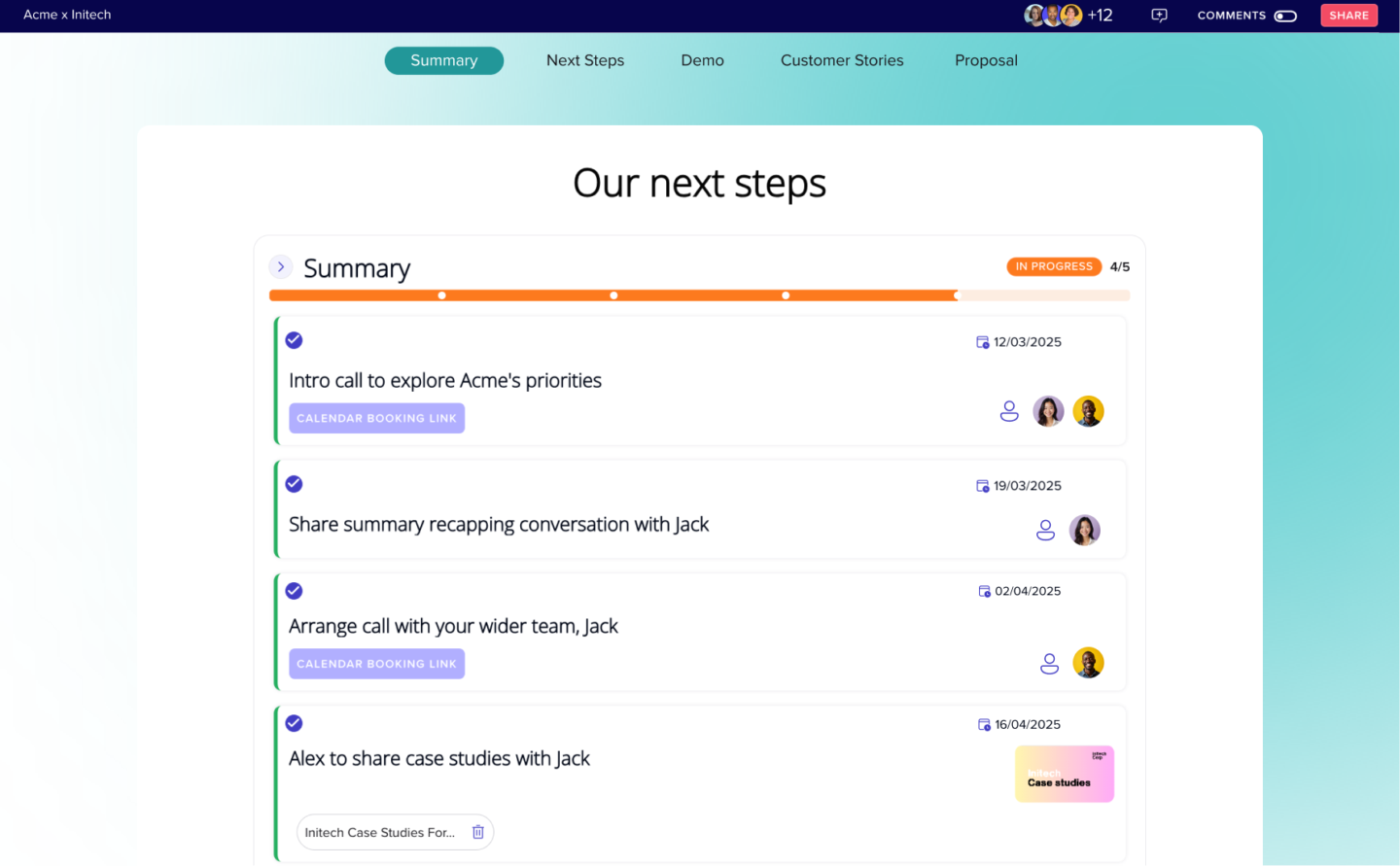Click assignee person icon on Arrange call step

click(x=1049, y=663)
